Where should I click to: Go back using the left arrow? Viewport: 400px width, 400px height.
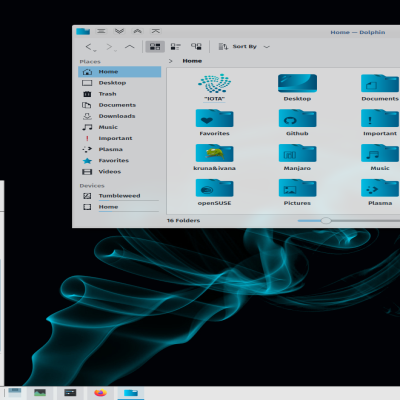click(88, 47)
